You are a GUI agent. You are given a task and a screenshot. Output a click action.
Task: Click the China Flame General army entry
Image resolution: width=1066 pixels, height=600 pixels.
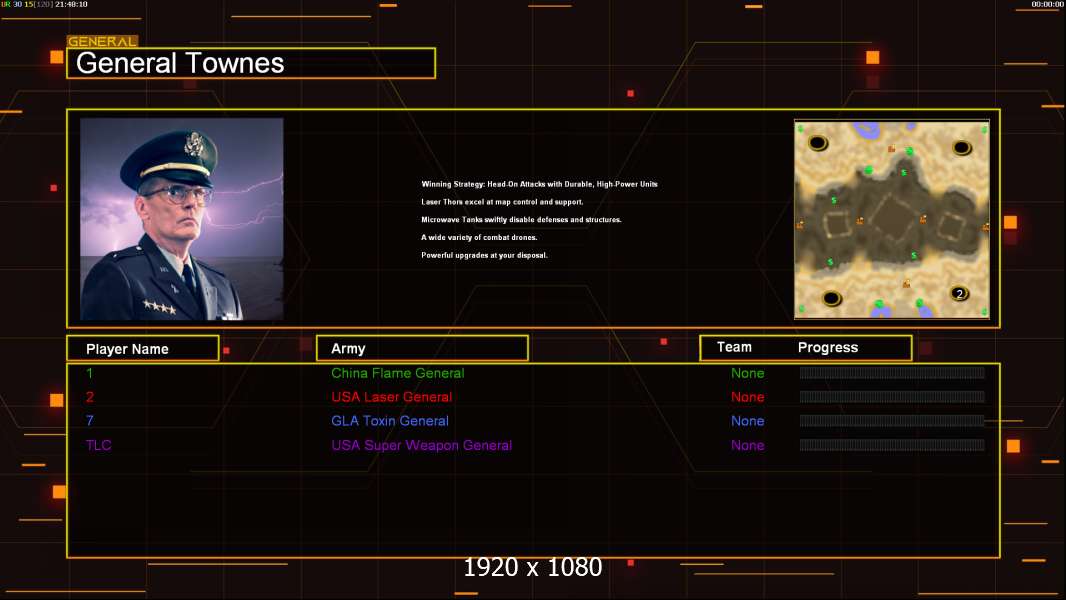[398, 373]
